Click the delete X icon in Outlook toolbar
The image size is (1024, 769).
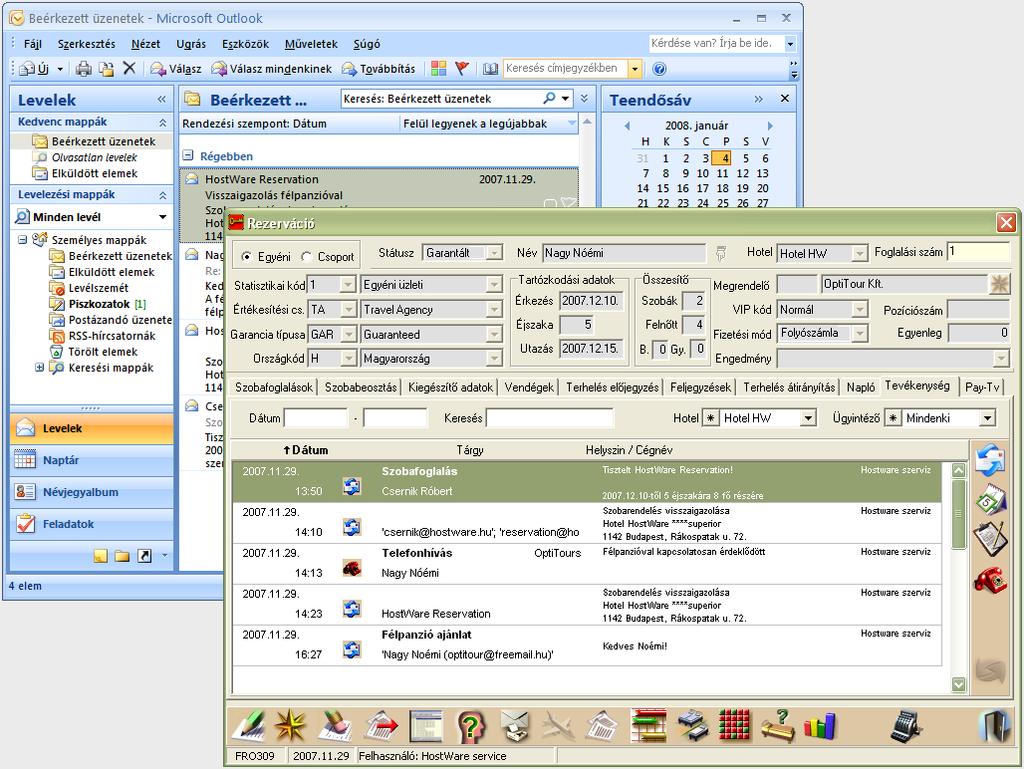(129, 68)
